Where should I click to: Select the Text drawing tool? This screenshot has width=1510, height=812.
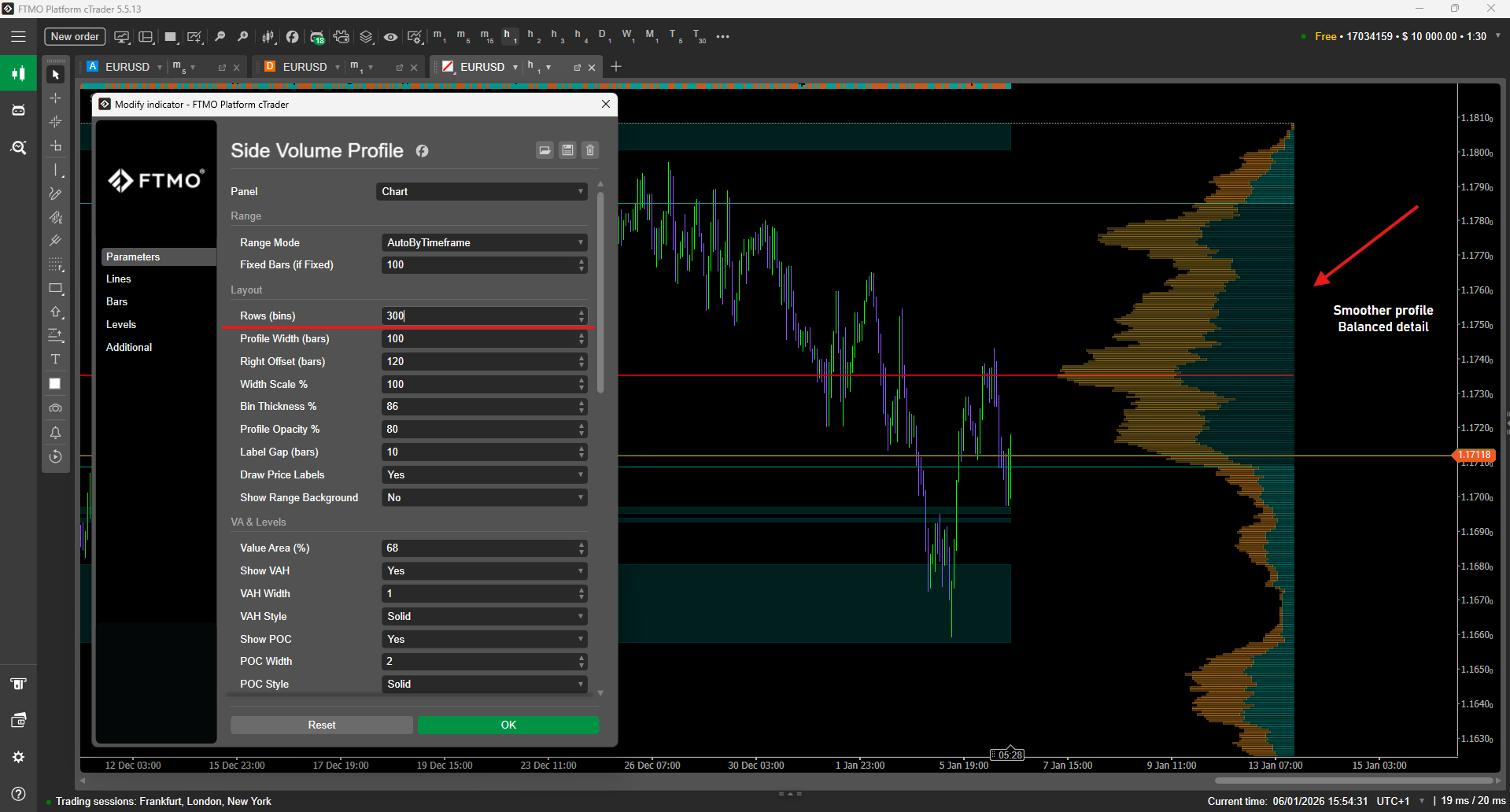click(x=55, y=360)
